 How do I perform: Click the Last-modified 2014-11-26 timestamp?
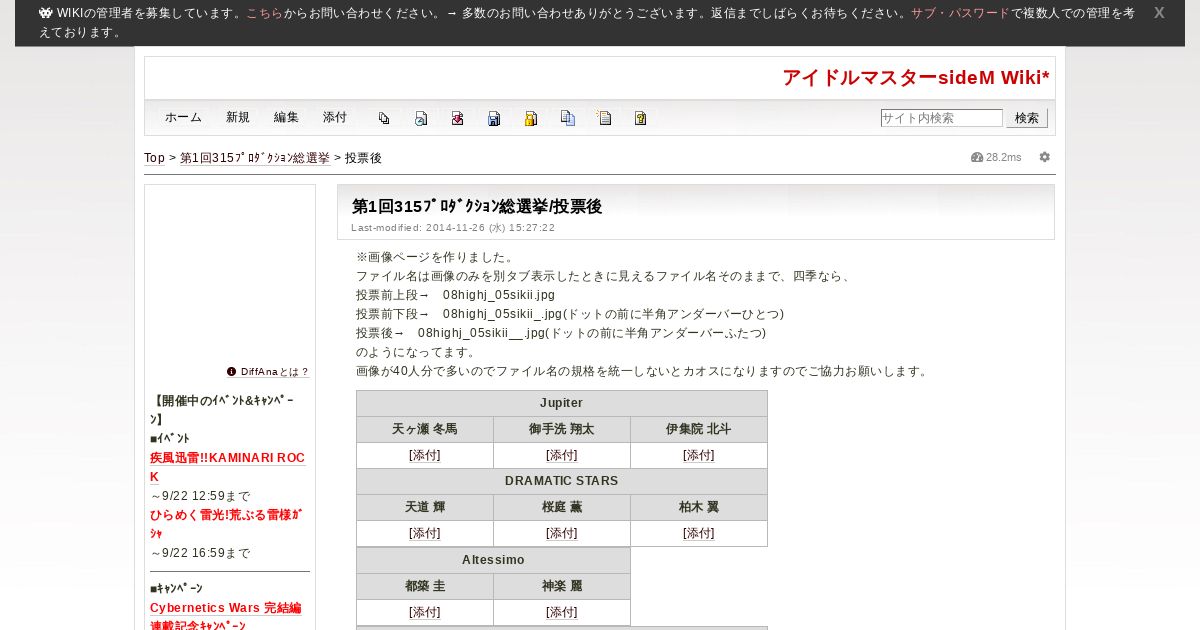[453, 228]
